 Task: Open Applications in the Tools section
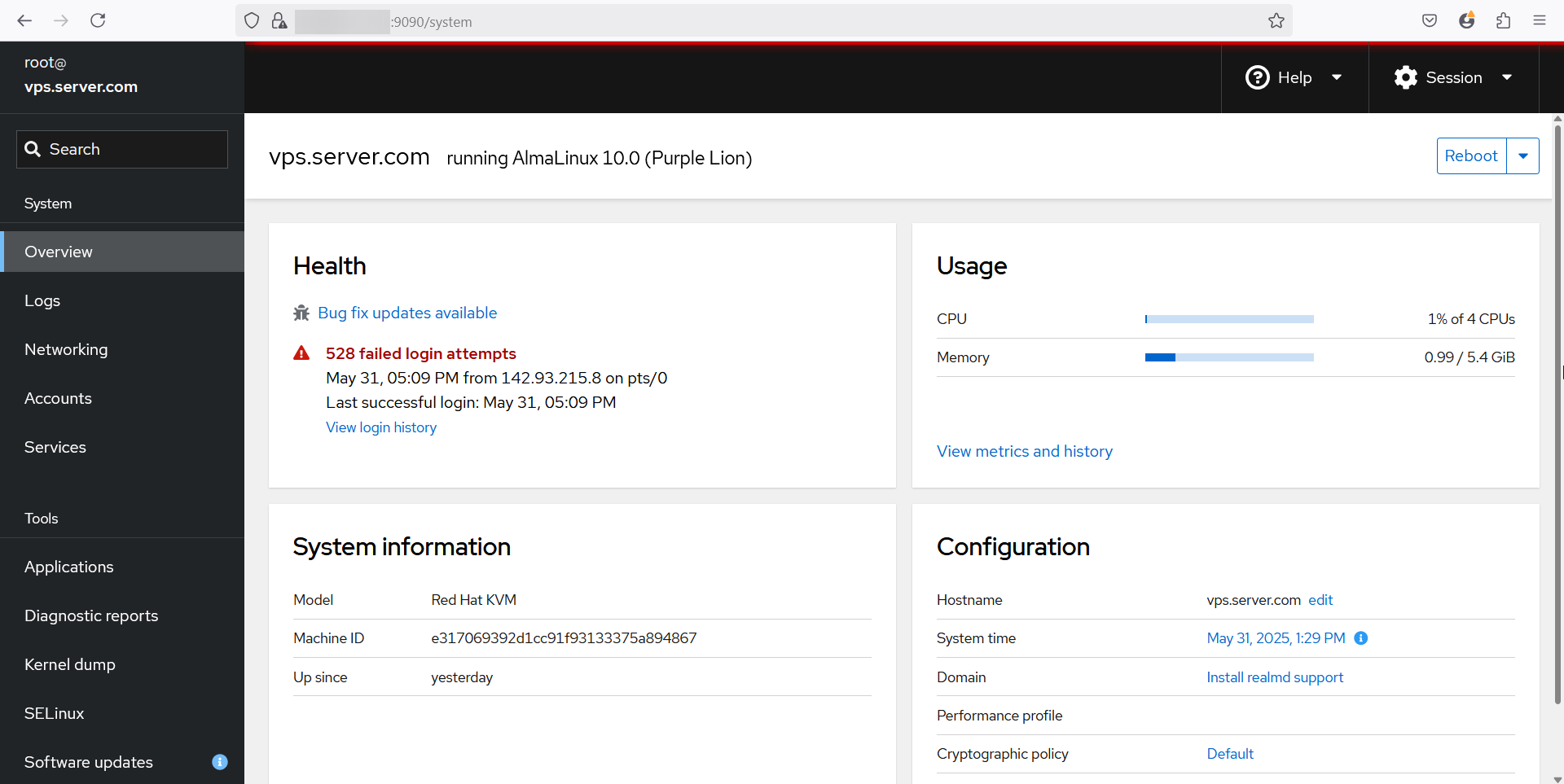pos(122,567)
